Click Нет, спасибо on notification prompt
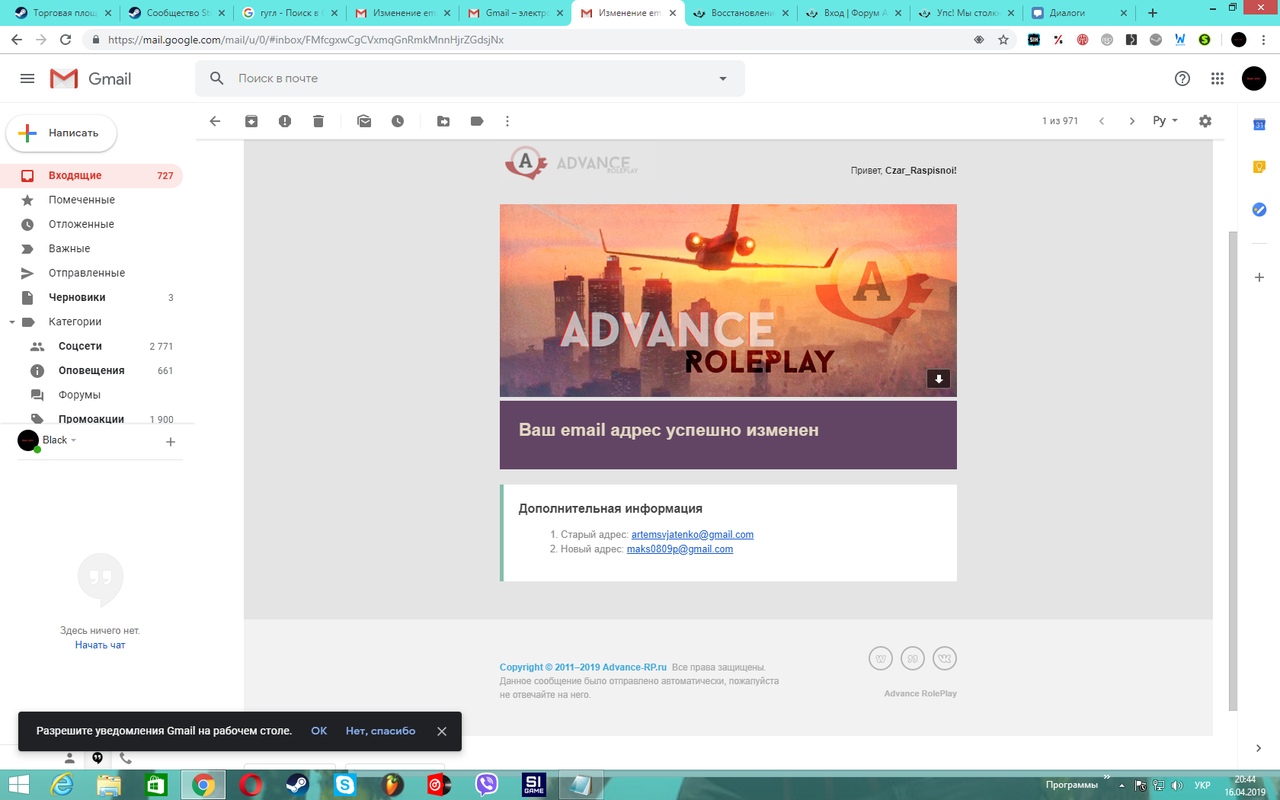Screen dimensions: 1280x800 [380, 731]
